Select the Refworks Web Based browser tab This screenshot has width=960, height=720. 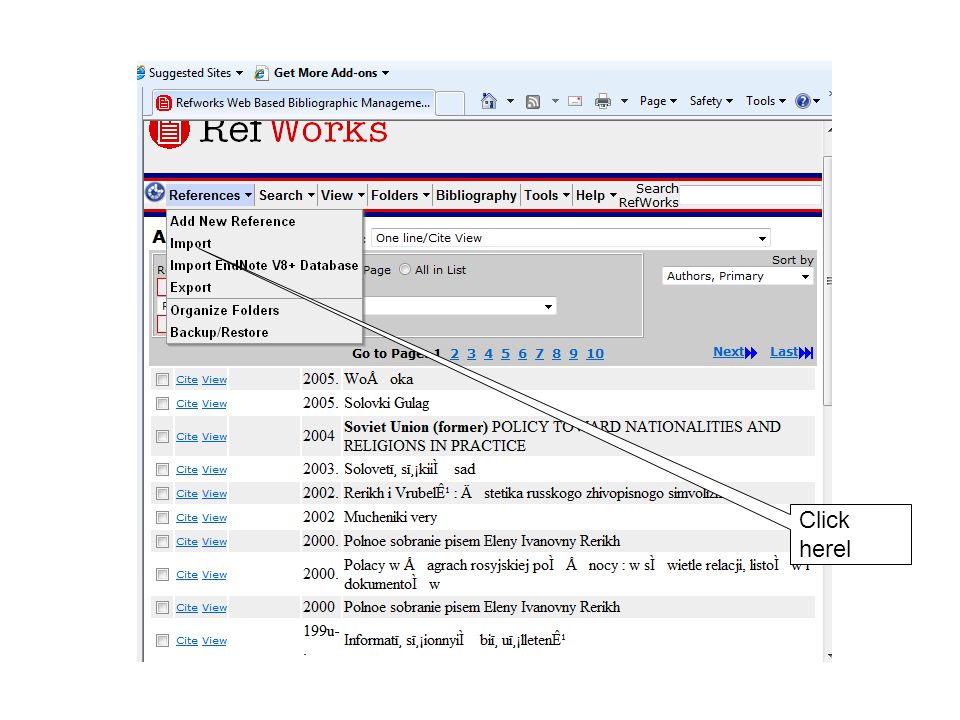(x=293, y=103)
